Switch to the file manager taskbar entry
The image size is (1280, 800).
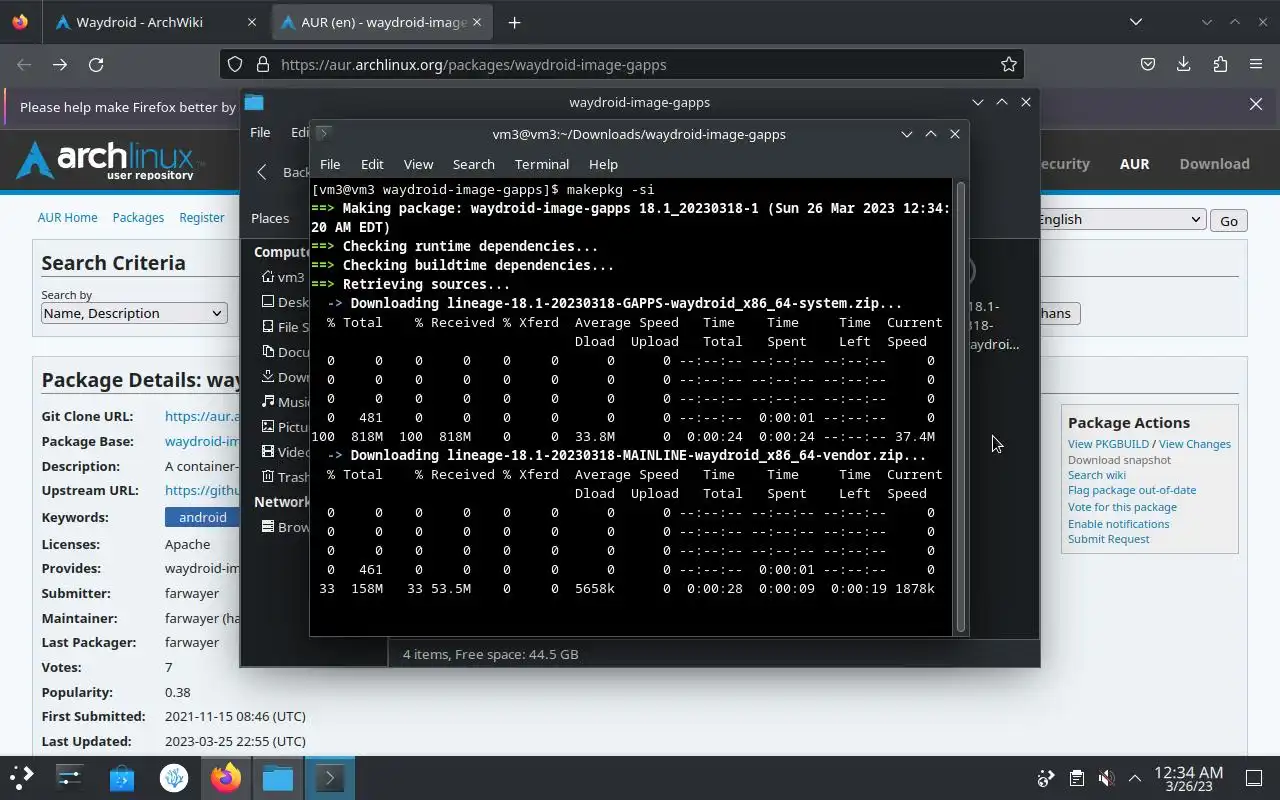coord(278,777)
